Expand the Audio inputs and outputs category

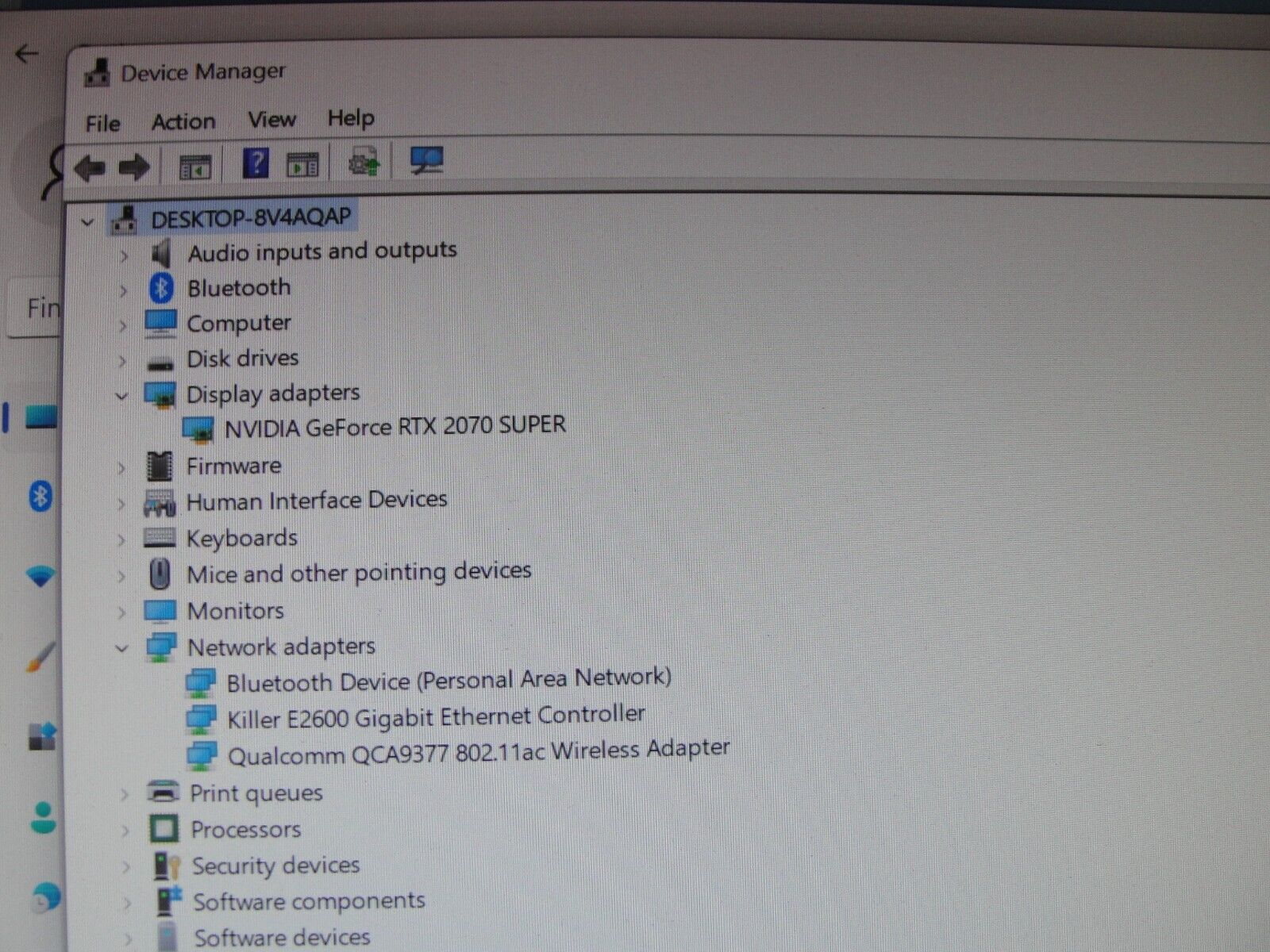pyautogui.click(x=123, y=256)
